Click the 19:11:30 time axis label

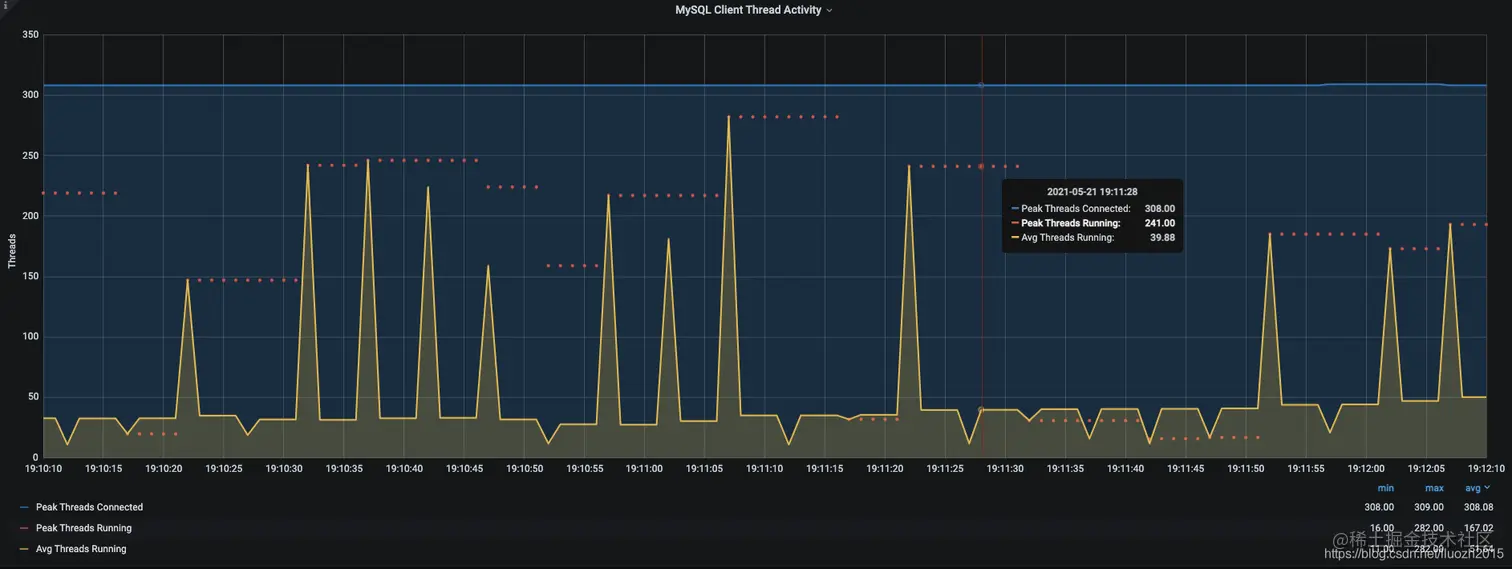pos(1005,468)
